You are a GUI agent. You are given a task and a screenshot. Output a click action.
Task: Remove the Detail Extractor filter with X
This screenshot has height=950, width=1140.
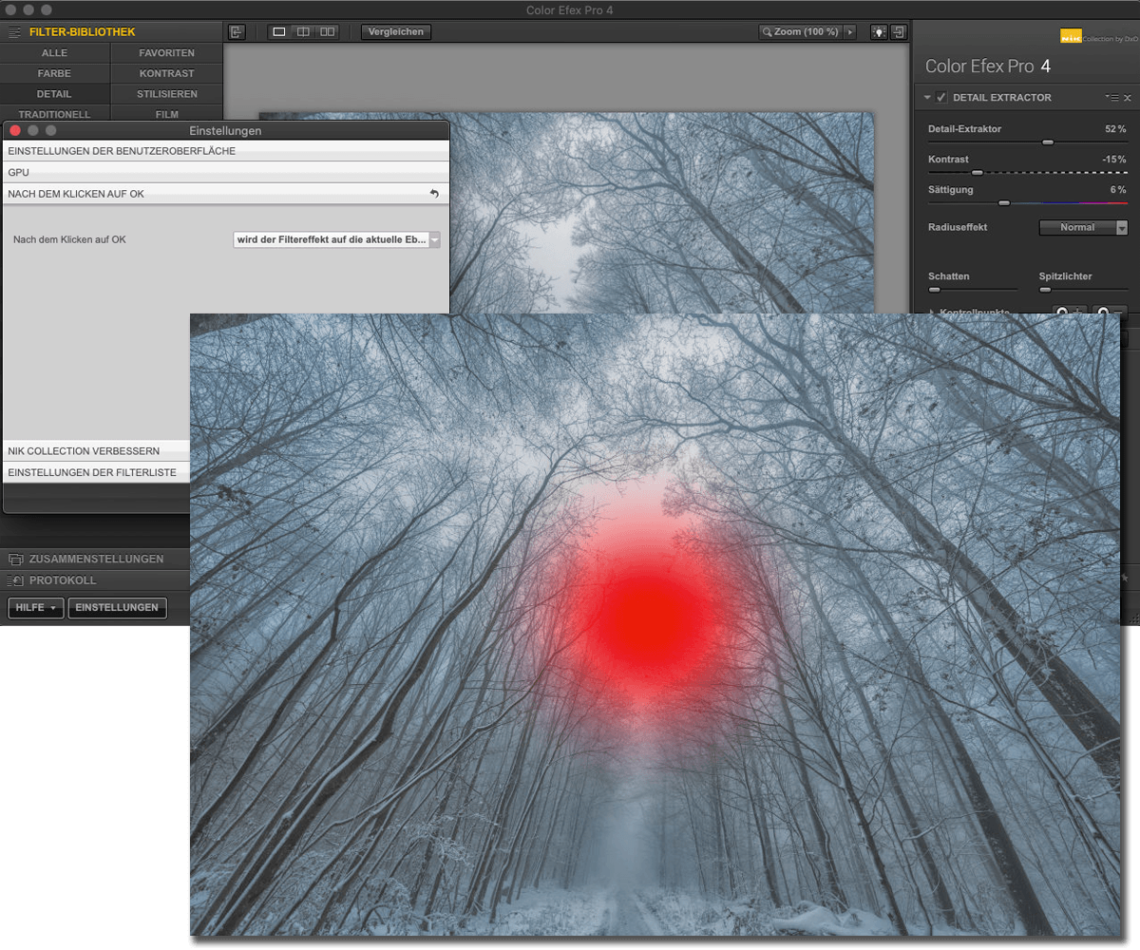click(x=1127, y=98)
